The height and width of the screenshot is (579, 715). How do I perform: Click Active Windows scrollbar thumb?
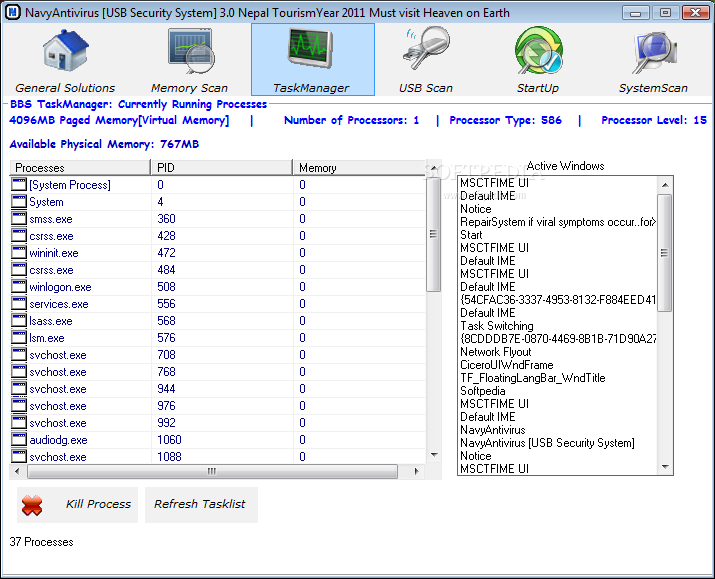(664, 253)
